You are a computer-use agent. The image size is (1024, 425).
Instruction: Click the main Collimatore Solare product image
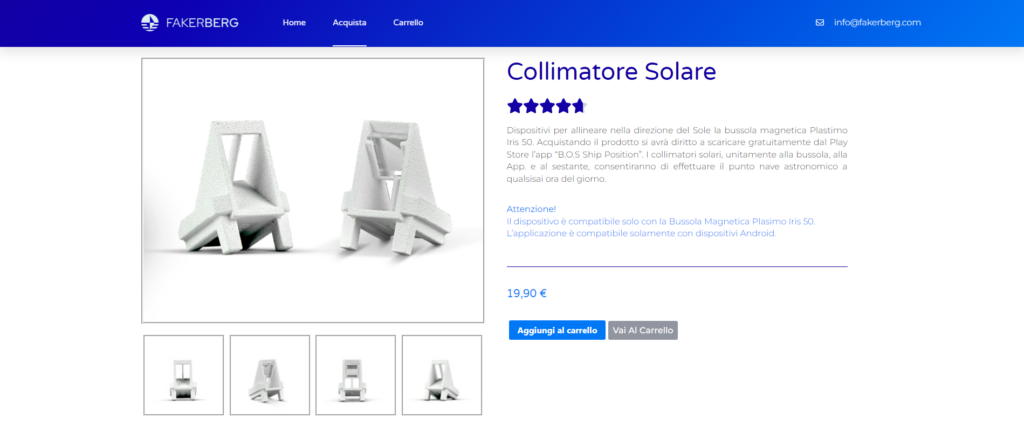pyautogui.click(x=313, y=191)
